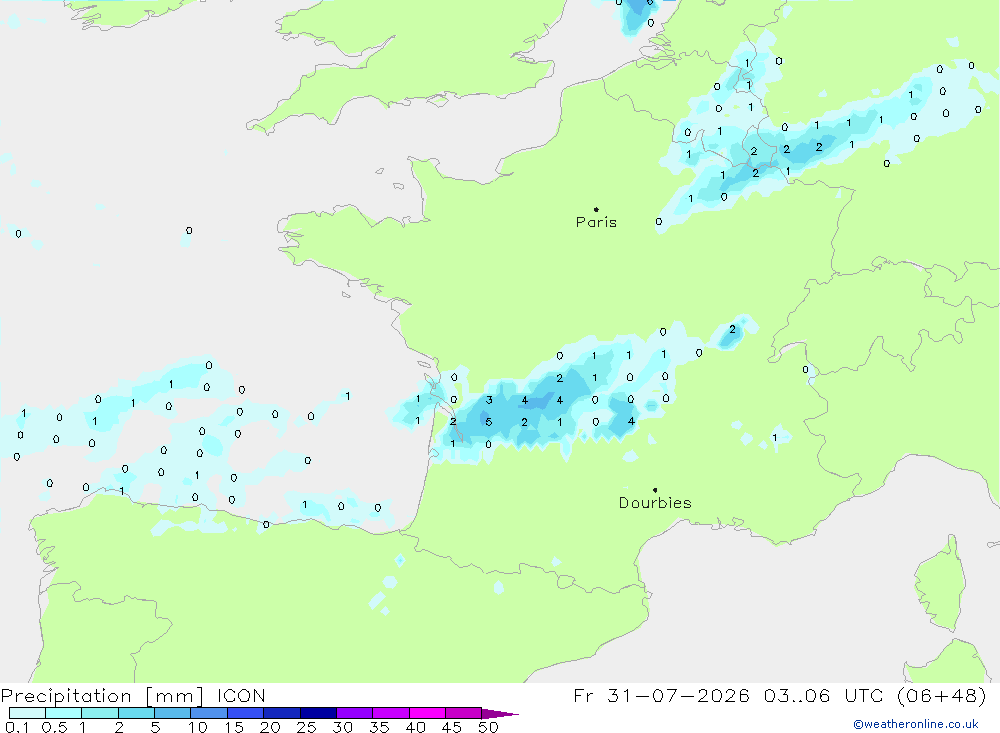The height and width of the screenshot is (733, 1000).
Task: Click the legend label 0.5
Action: click(54, 727)
